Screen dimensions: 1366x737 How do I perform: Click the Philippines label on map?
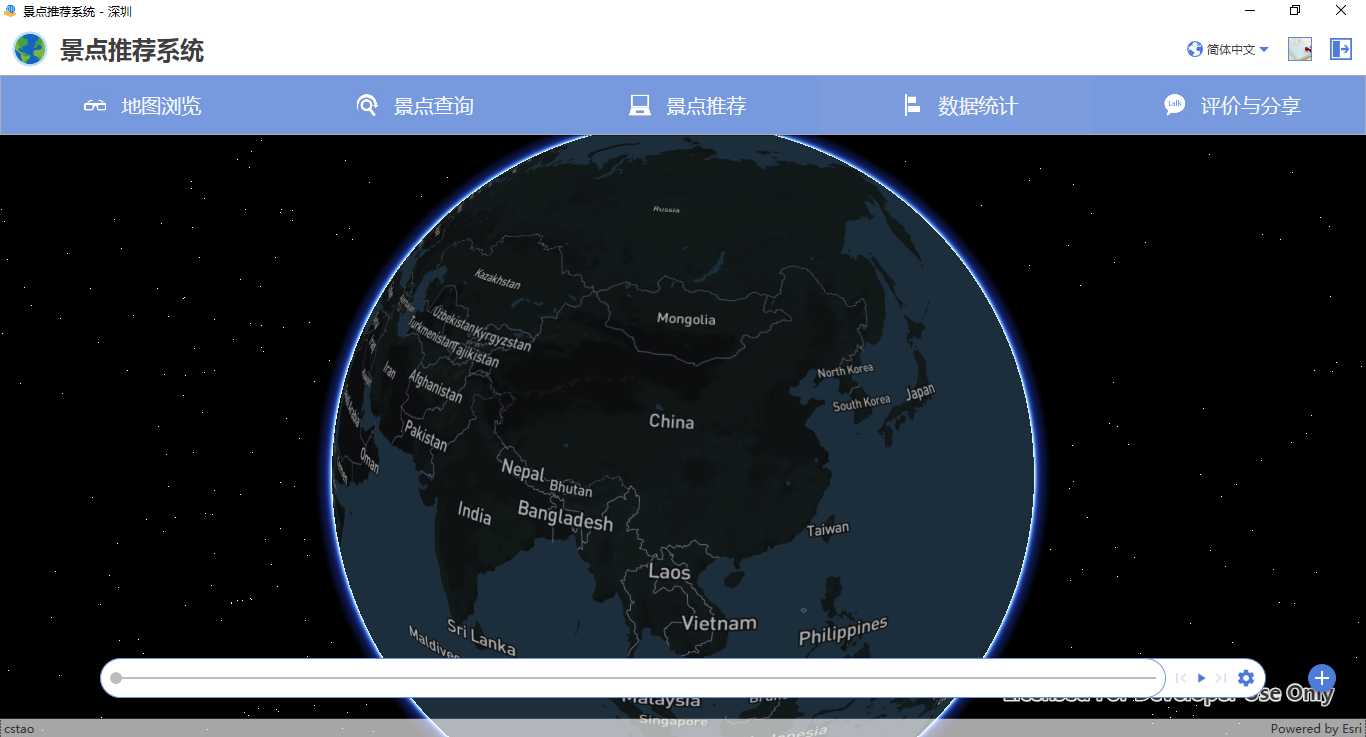843,631
